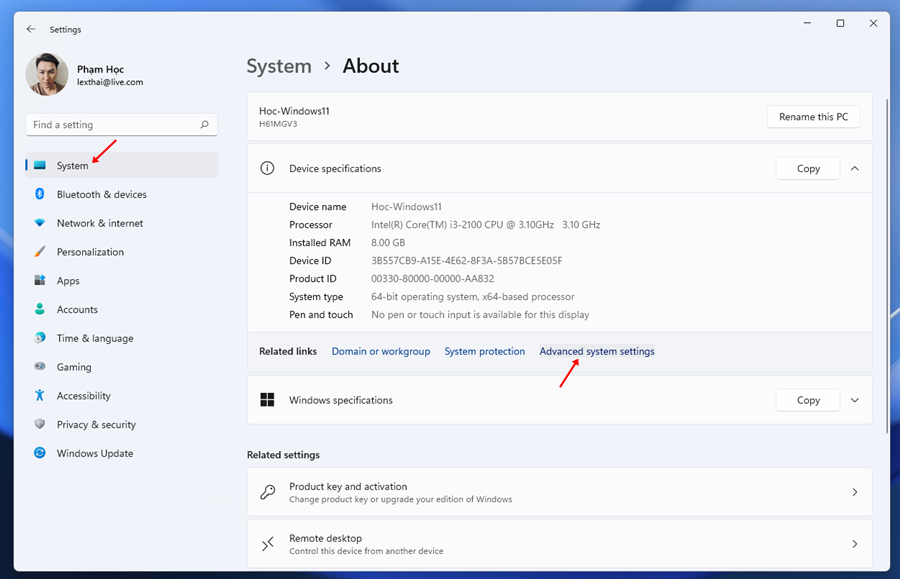Click the Remote desktop row chevron
900x579 pixels.
point(855,543)
